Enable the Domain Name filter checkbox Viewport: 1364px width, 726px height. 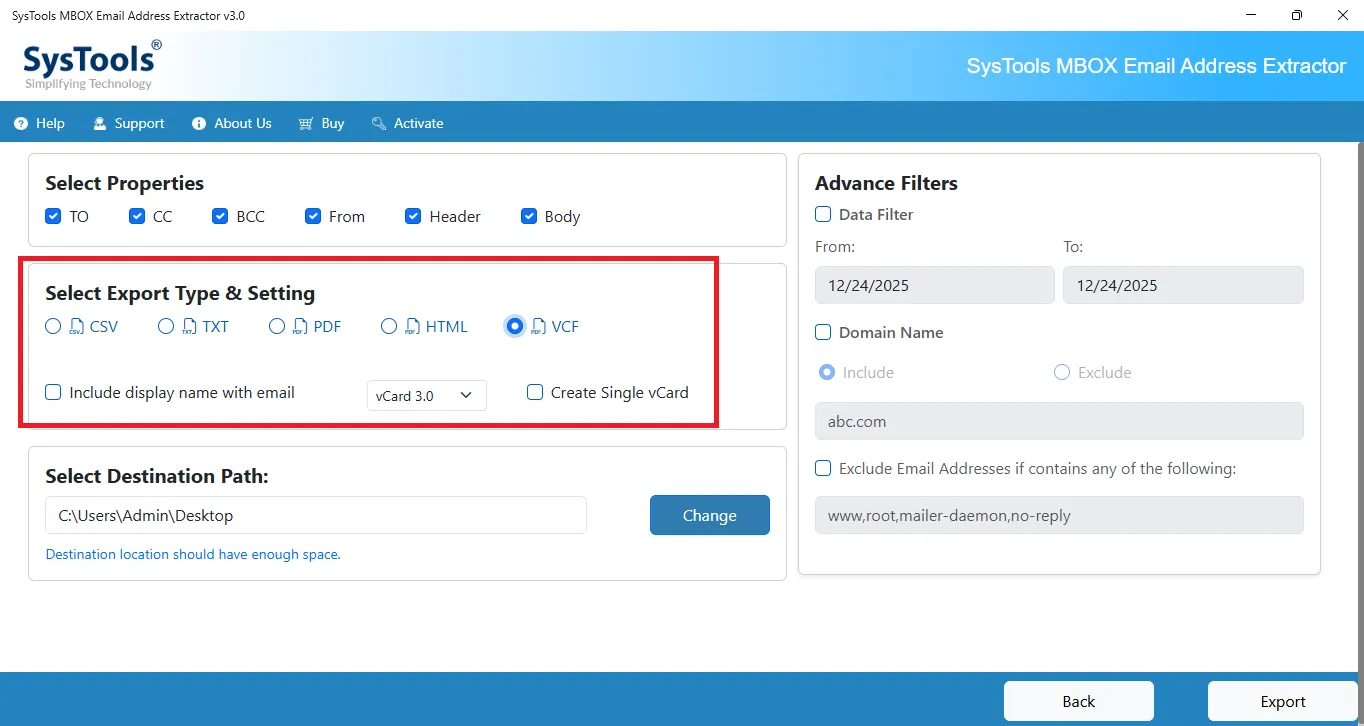(x=823, y=332)
